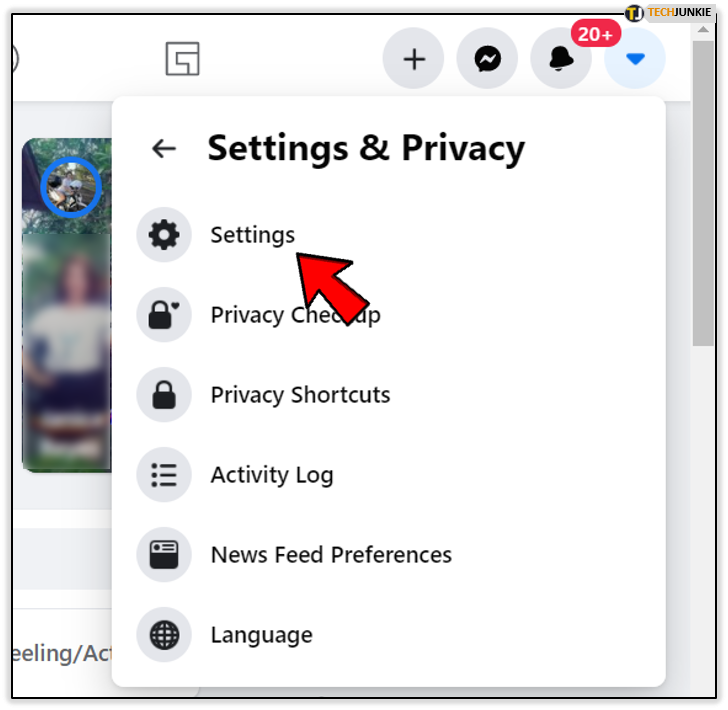This screenshot has width=728, height=710.
Task: Go back using the left arrow
Action: [x=164, y=149]
